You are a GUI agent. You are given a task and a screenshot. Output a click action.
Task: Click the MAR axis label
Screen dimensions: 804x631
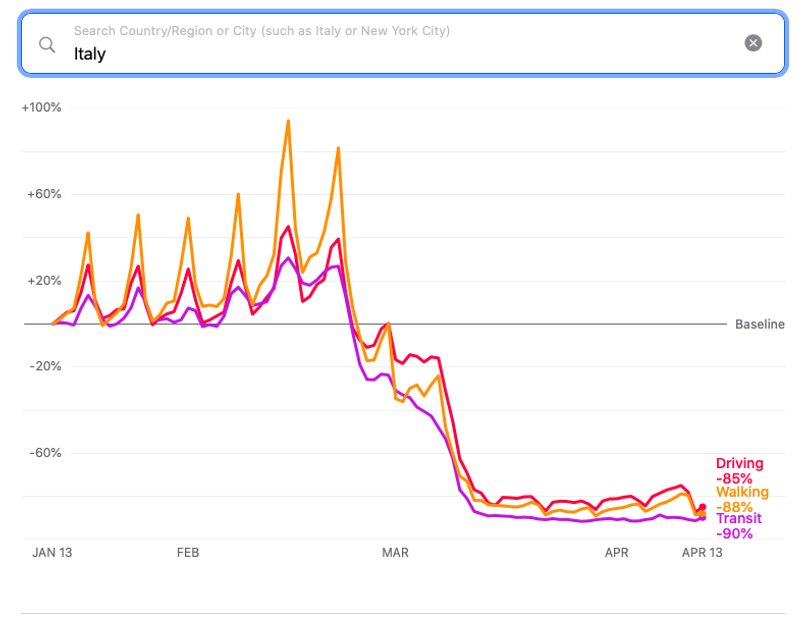click(x=395, y=553)
